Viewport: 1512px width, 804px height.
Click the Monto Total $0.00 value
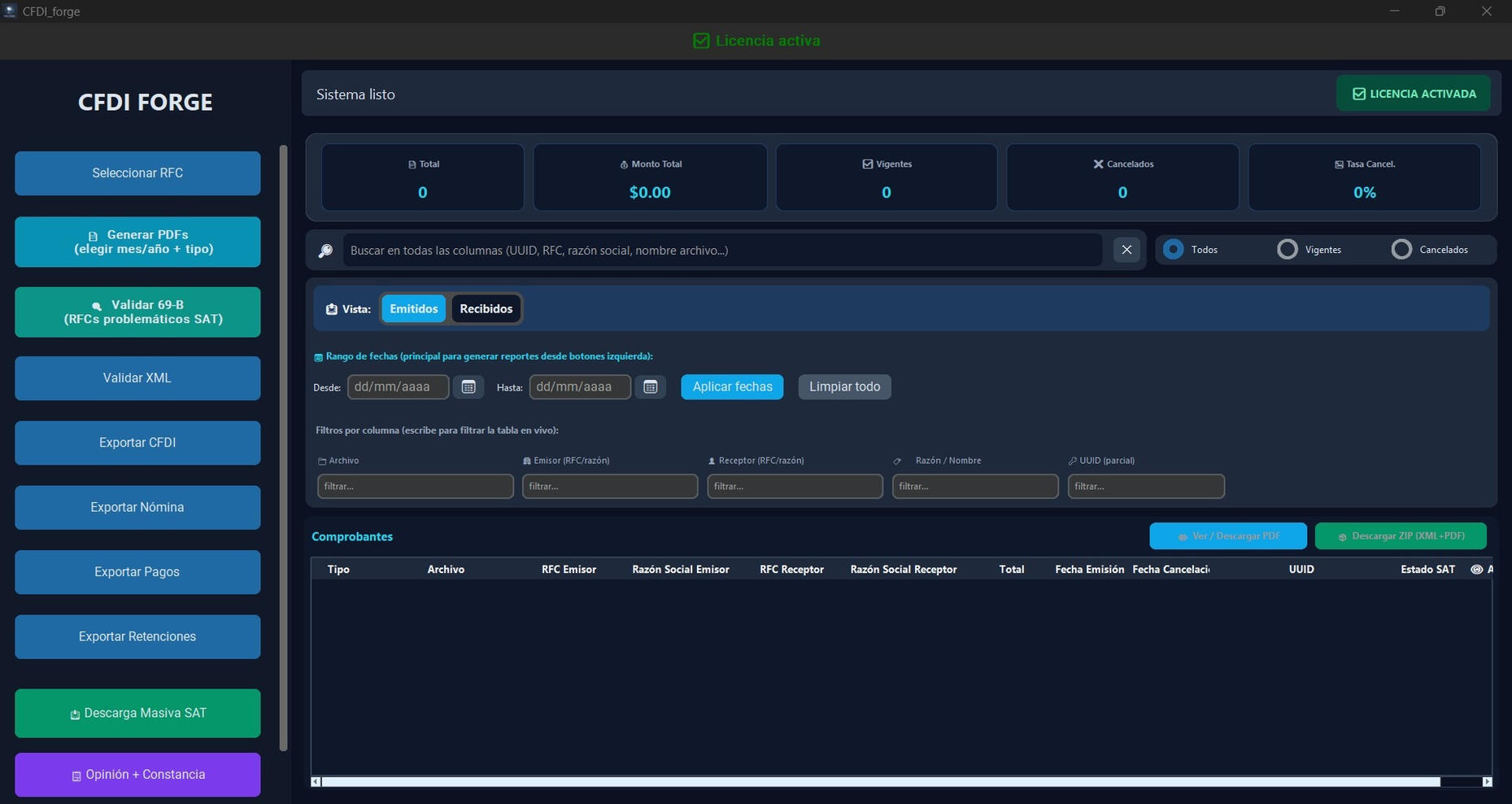[650, 193]
